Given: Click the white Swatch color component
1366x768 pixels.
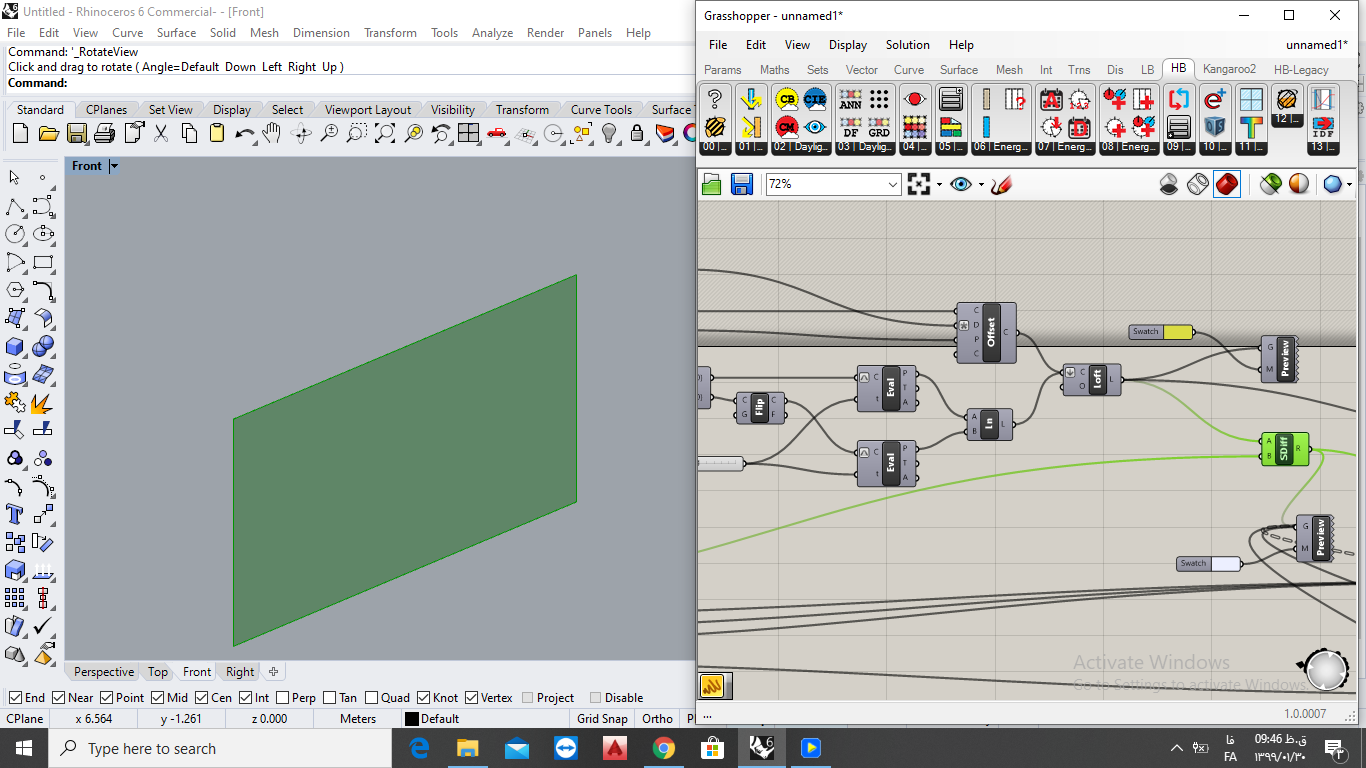Looking at the screenshot, I should [1209, 564].
